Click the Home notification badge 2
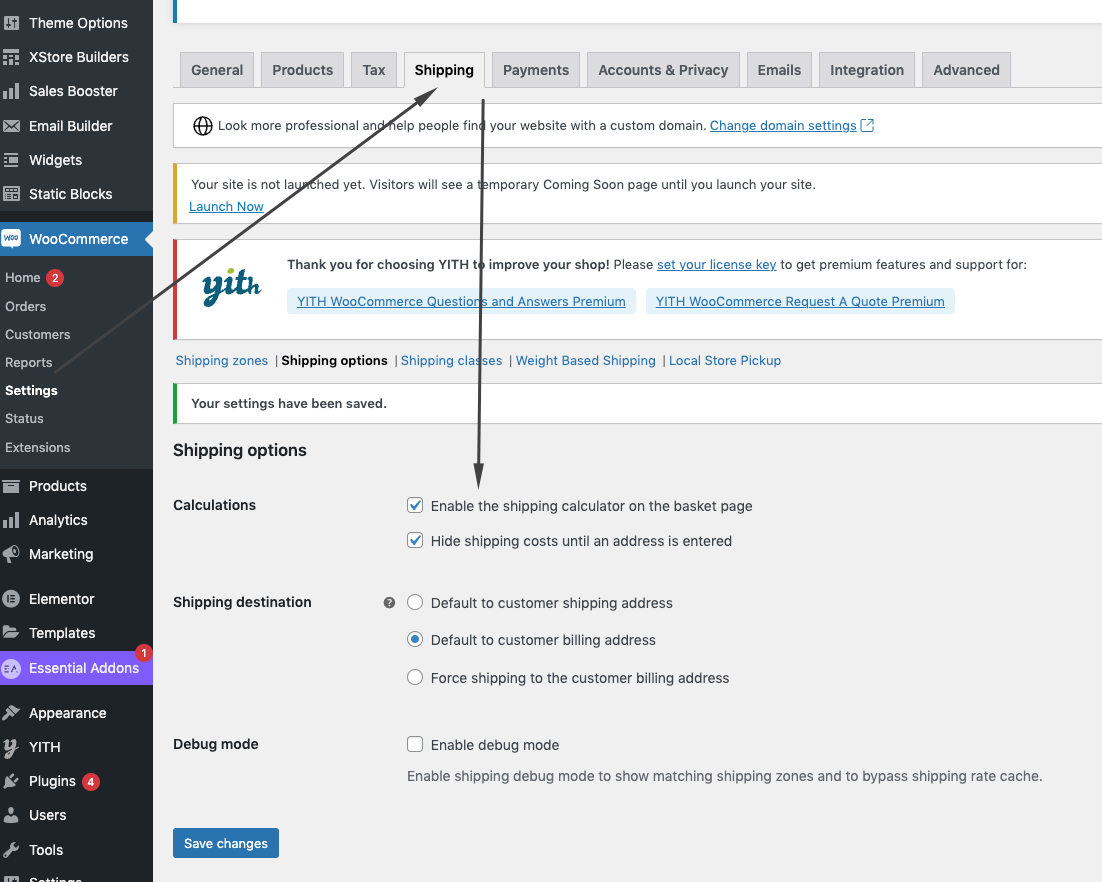The height and width of the screenshot is (882, 1102). pyautogui.click(x=55, y=278)
